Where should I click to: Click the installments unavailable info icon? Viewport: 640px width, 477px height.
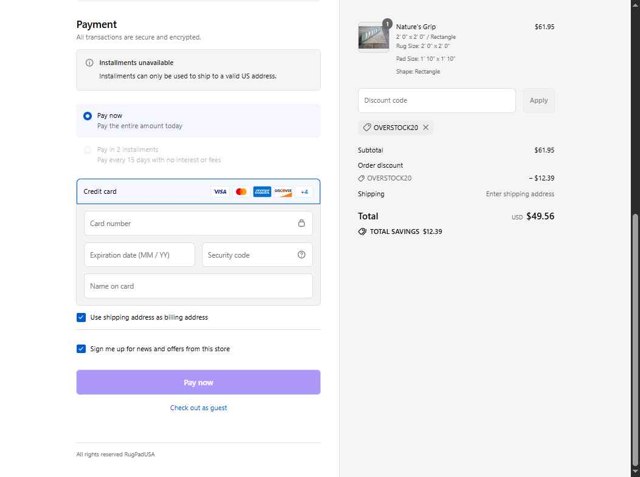(89, 63)
